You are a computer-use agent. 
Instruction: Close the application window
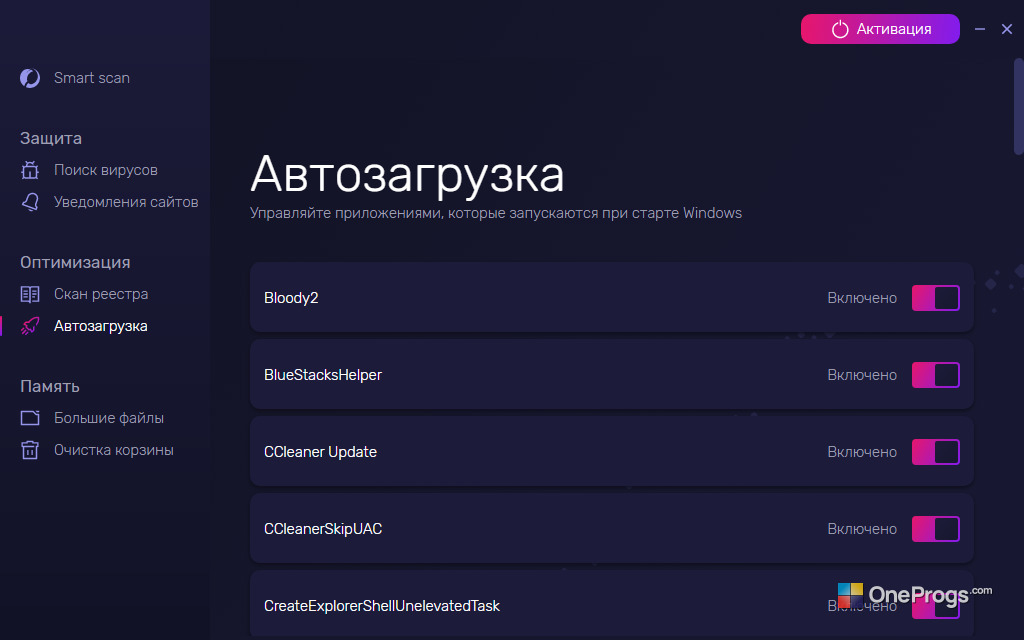coord(1007,29)
